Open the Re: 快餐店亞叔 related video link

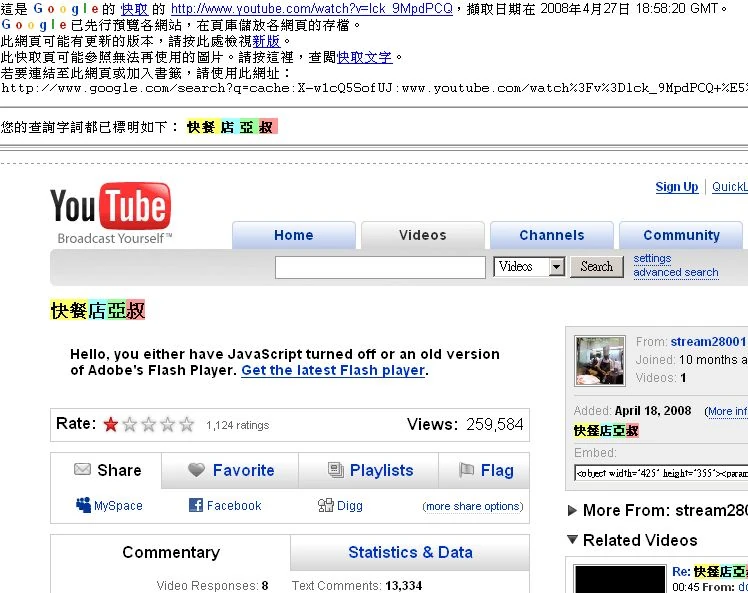pyautogui.click(x=709, y=572)
